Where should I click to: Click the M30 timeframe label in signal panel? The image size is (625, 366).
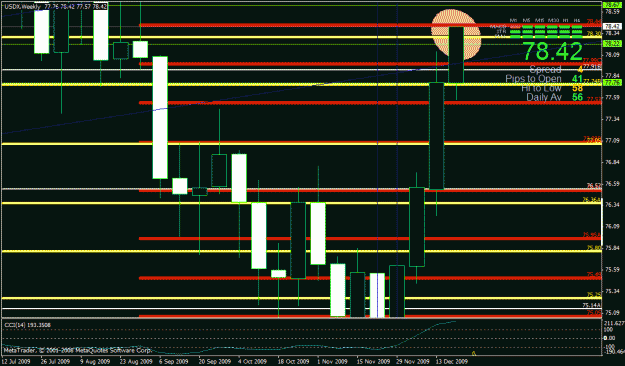[553, 20]
